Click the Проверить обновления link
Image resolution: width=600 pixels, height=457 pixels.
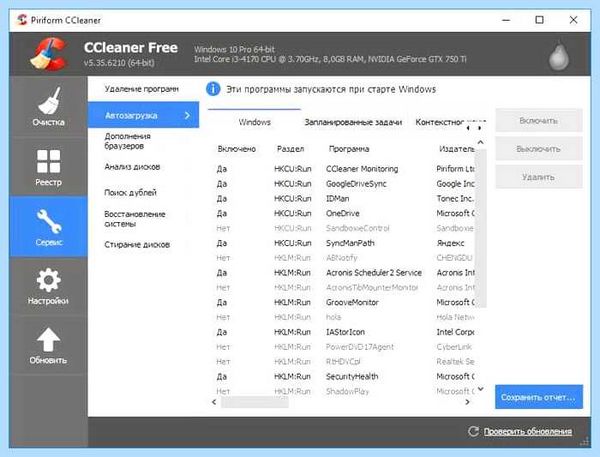[528, 431]
